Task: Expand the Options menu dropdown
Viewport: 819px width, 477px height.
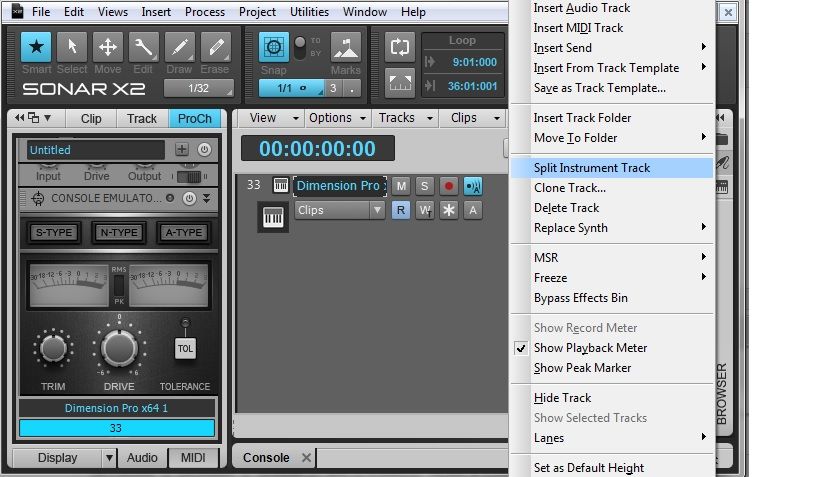Action: click(336, 118)
